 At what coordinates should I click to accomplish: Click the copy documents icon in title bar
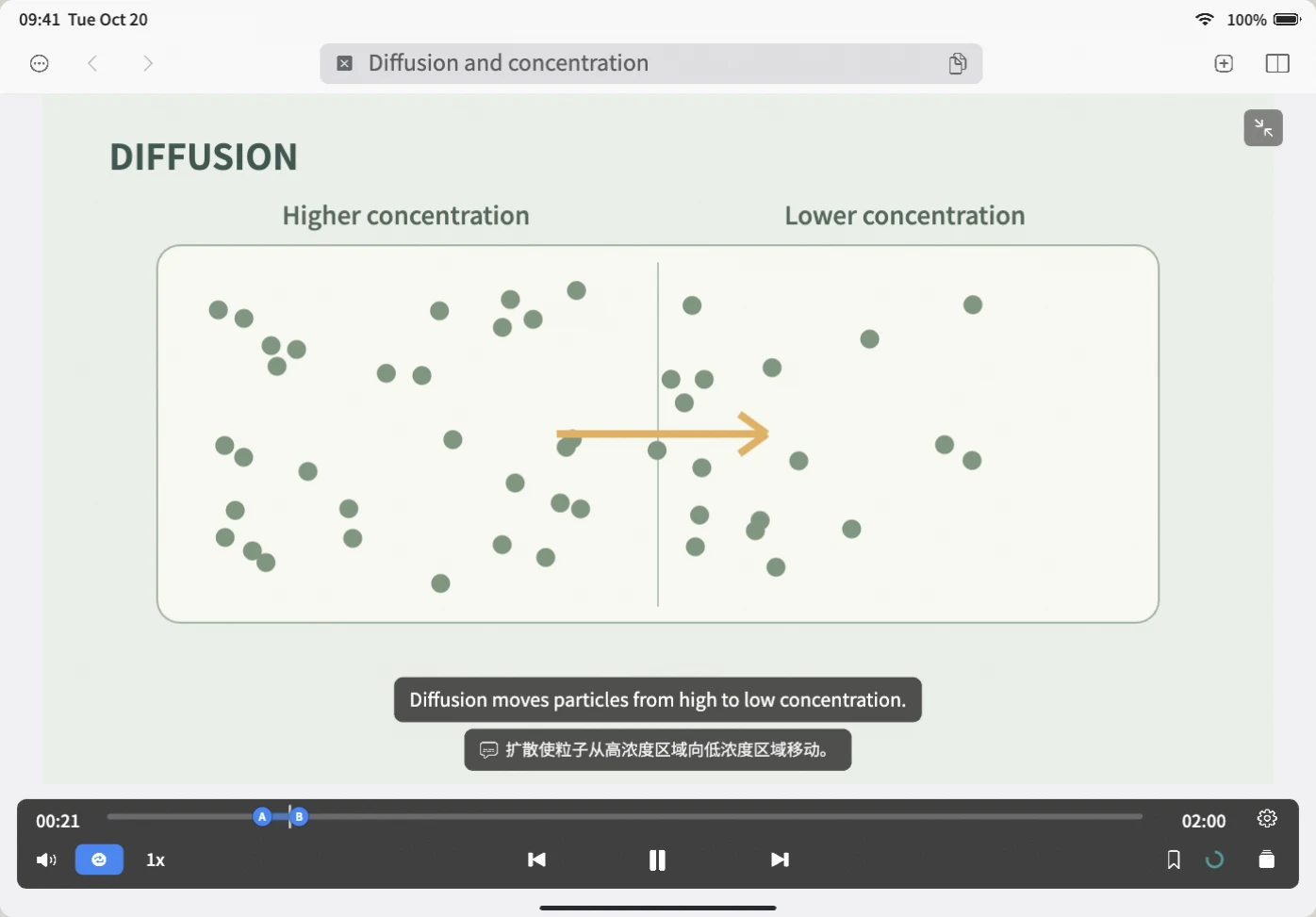tap(958, 63)
